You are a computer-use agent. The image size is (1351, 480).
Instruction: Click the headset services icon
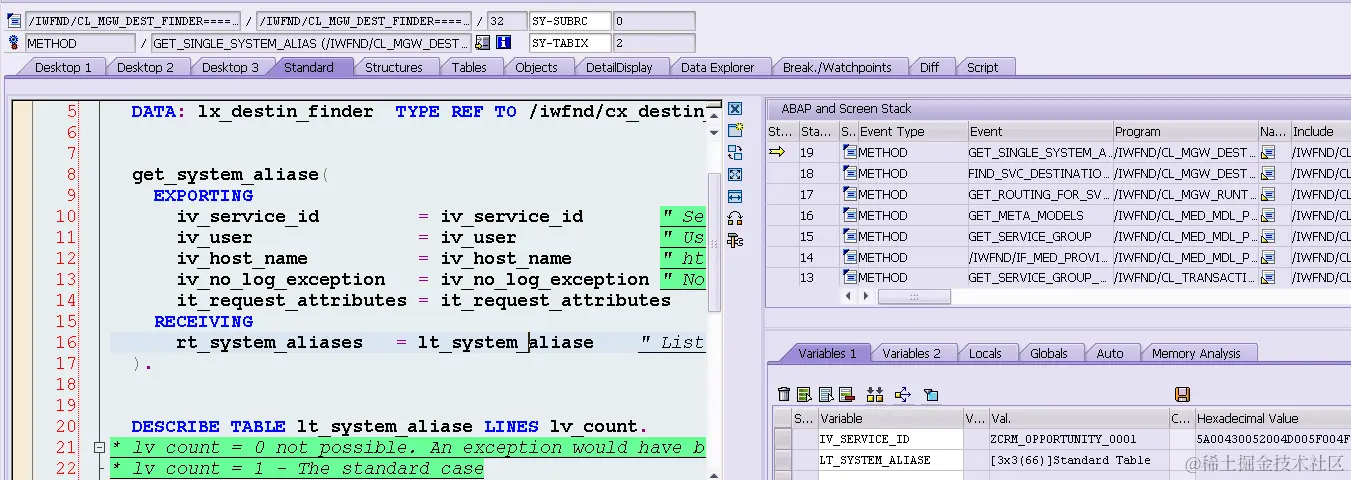pos(735,219)
